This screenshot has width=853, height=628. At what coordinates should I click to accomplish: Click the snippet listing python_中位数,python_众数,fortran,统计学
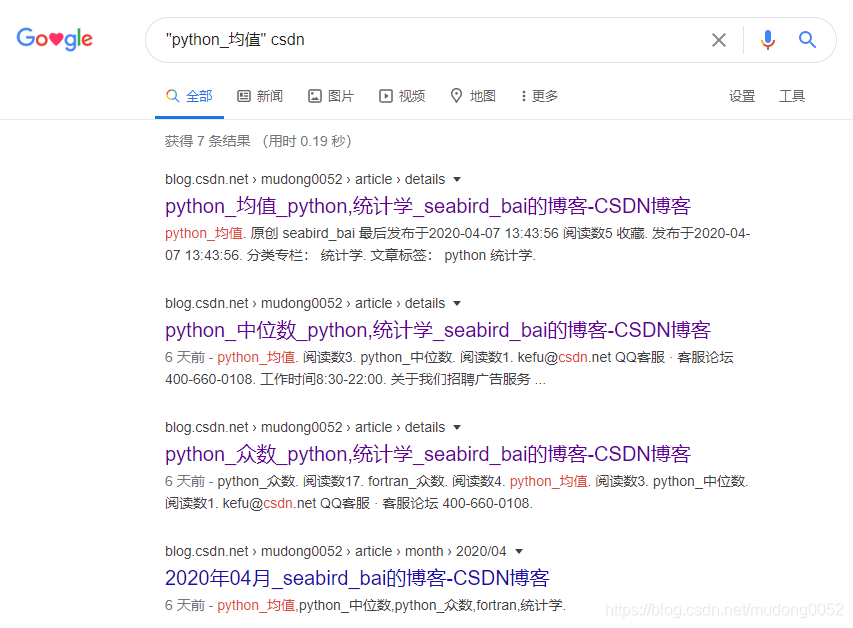coord(365,605)
